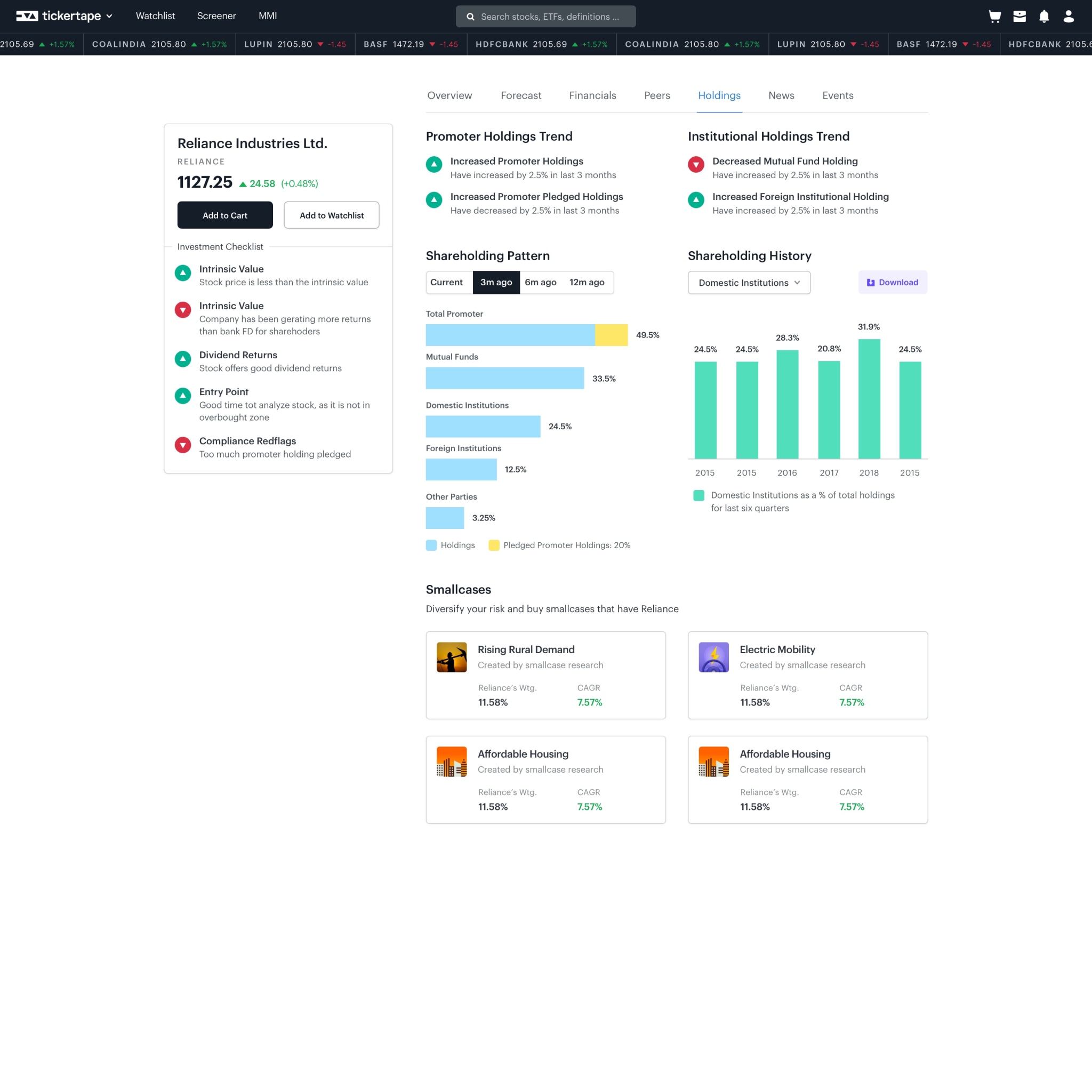This screenshot has height=1092, width=1092.
Task: Click blue Holdings legend swatch
Action: pyautogui.click(x=431, y=545)
